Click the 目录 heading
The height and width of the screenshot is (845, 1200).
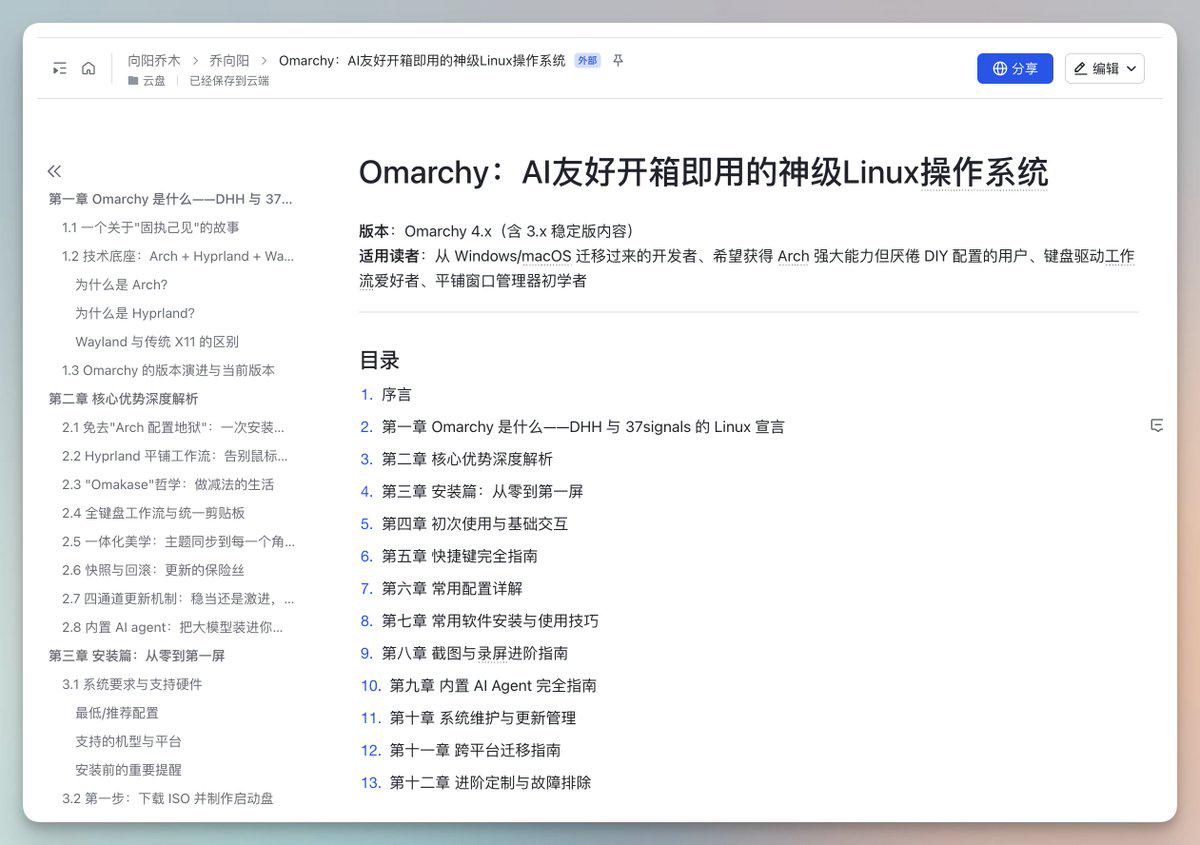pos(380,360)
